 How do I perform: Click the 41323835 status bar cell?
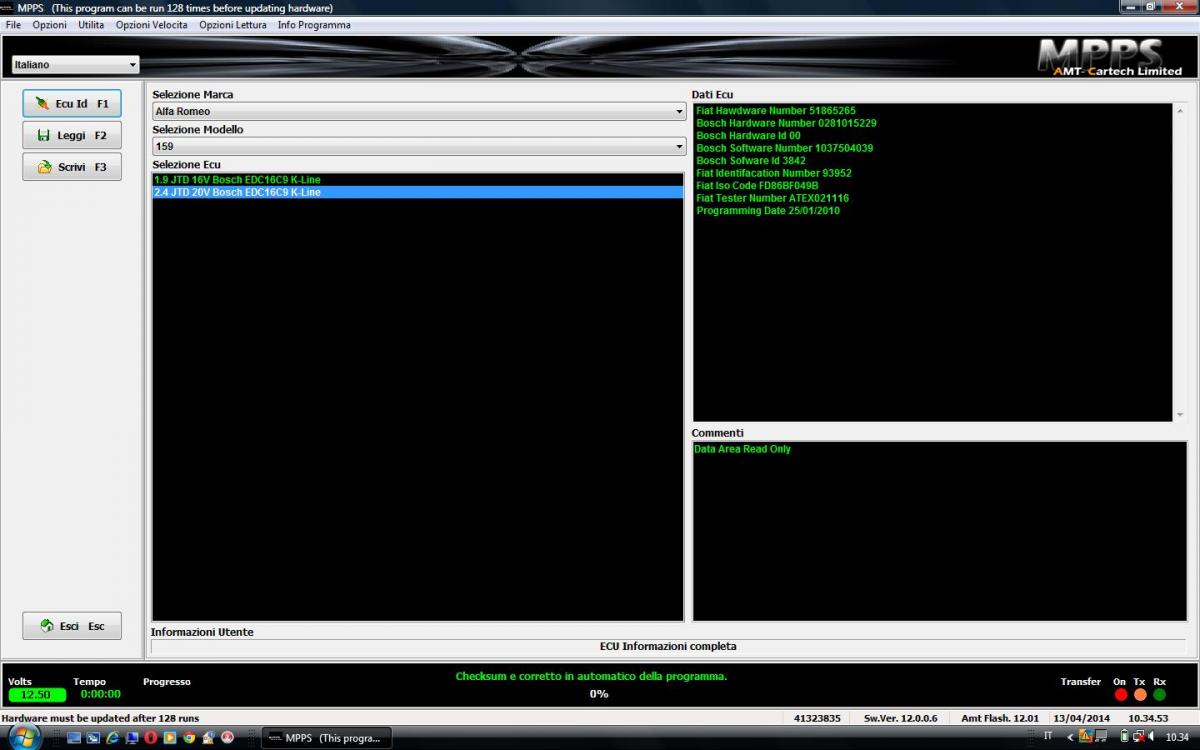point(817,719)
